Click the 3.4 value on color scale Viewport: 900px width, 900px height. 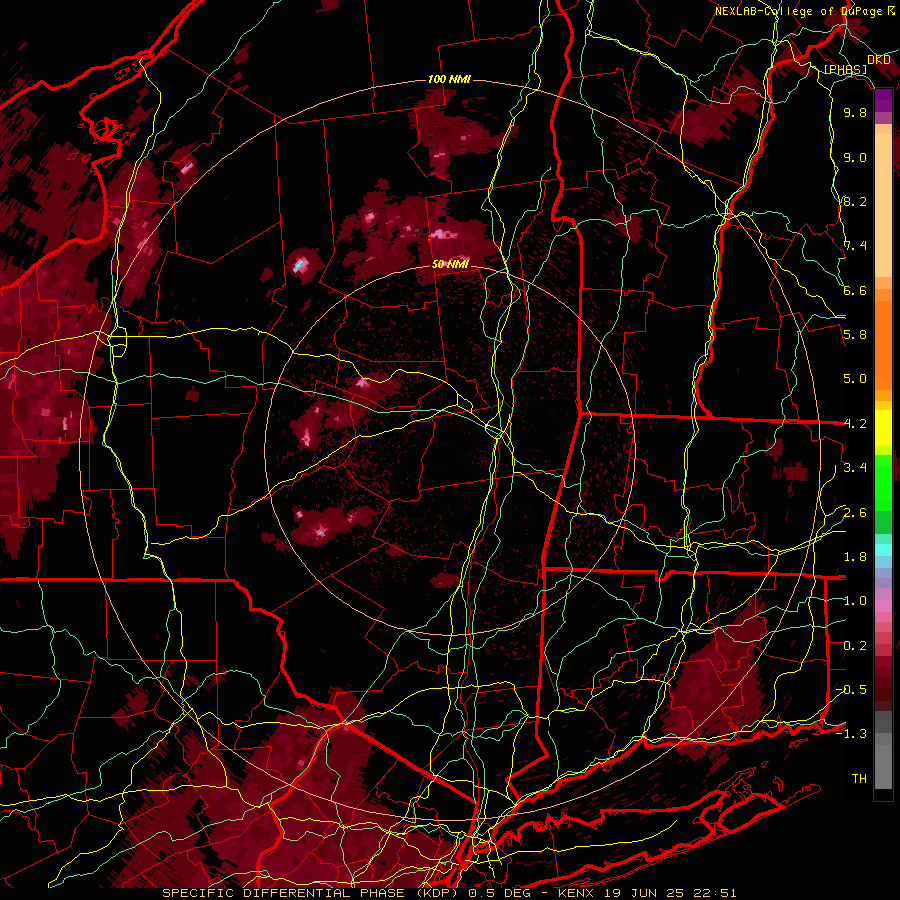click(855, 468)
